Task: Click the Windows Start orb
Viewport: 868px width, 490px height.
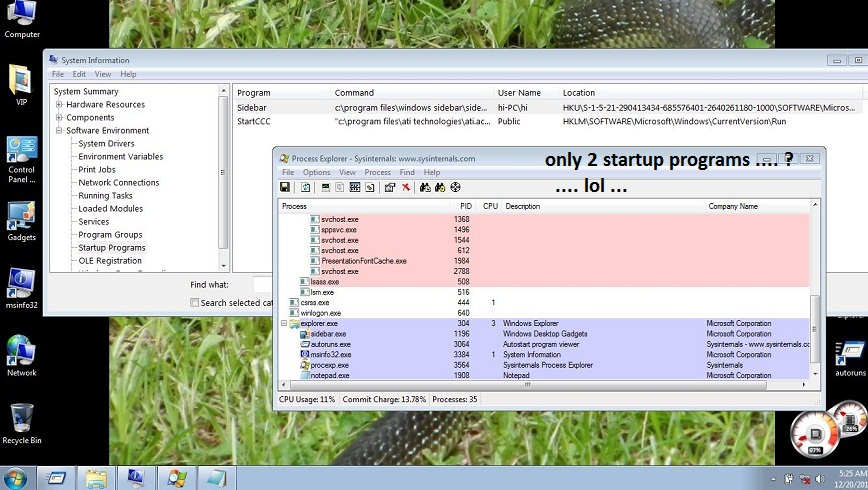Action: pos(15,478)
